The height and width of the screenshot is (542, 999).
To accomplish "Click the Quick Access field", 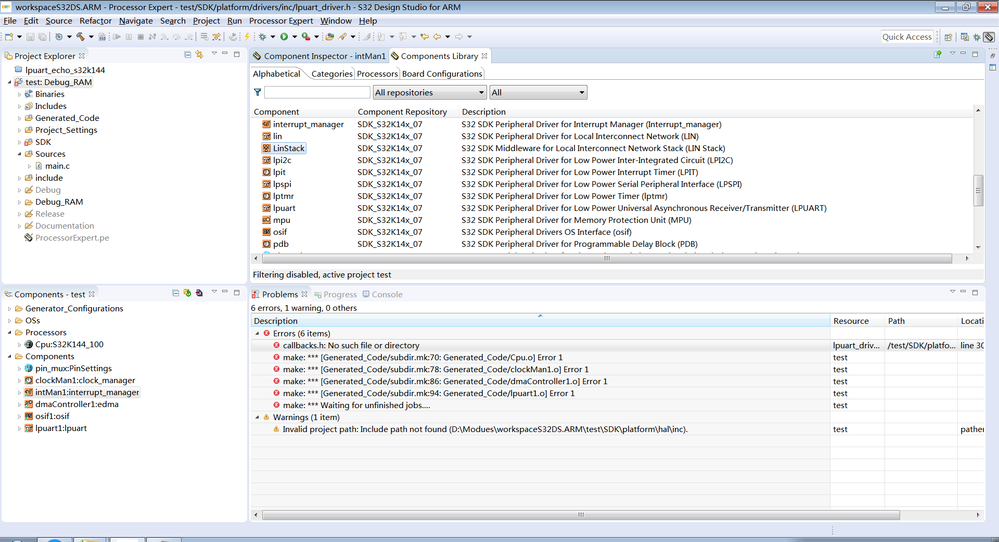I will pos(907,37).
